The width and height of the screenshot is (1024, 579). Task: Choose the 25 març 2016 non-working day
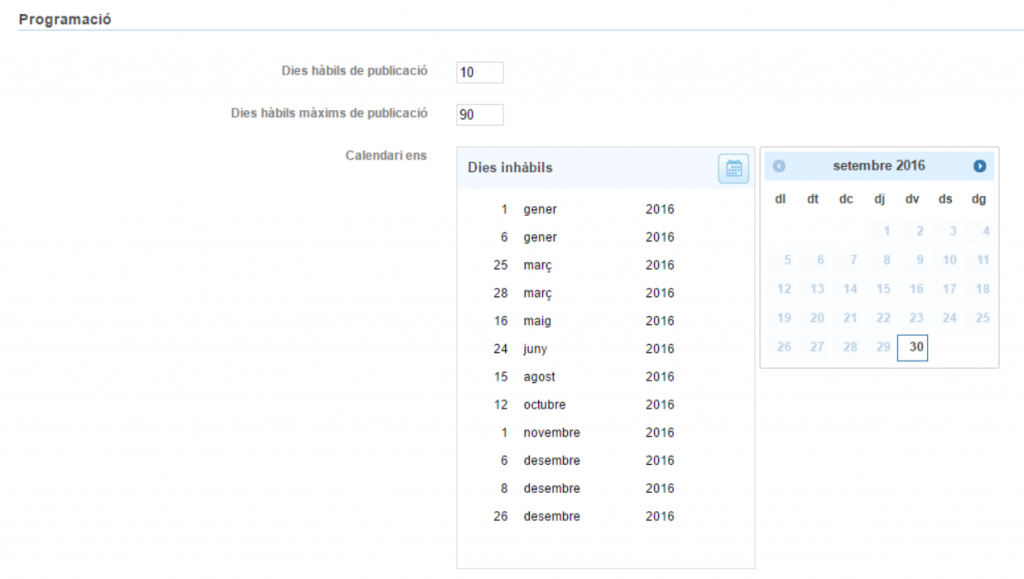(x=585, y=266)
